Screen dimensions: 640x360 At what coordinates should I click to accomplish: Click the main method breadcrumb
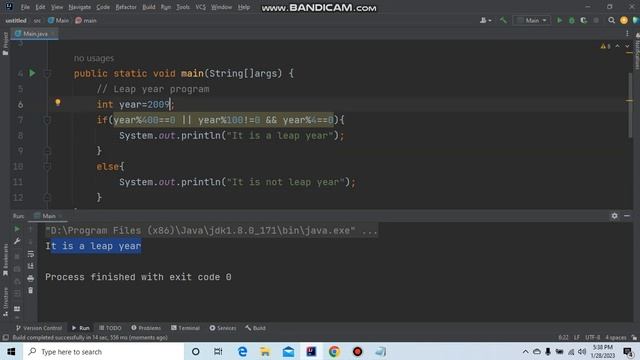click(86, 20)
